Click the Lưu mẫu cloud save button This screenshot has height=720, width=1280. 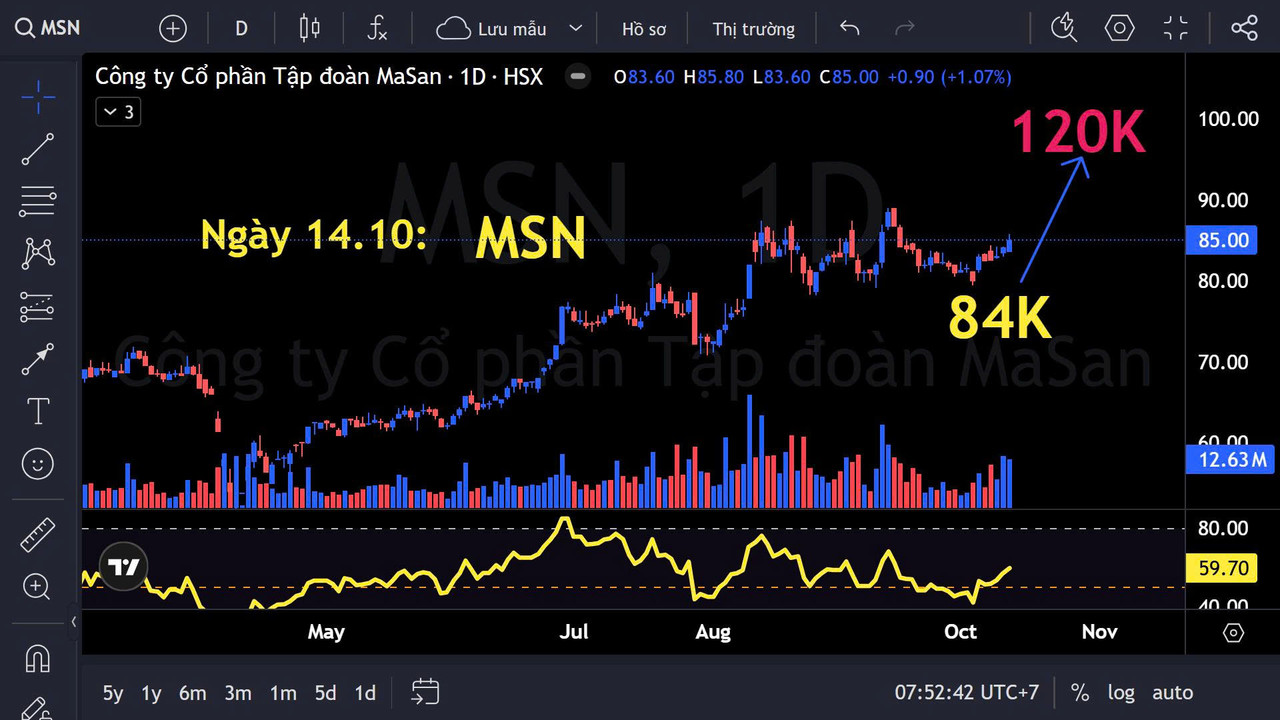492,28
